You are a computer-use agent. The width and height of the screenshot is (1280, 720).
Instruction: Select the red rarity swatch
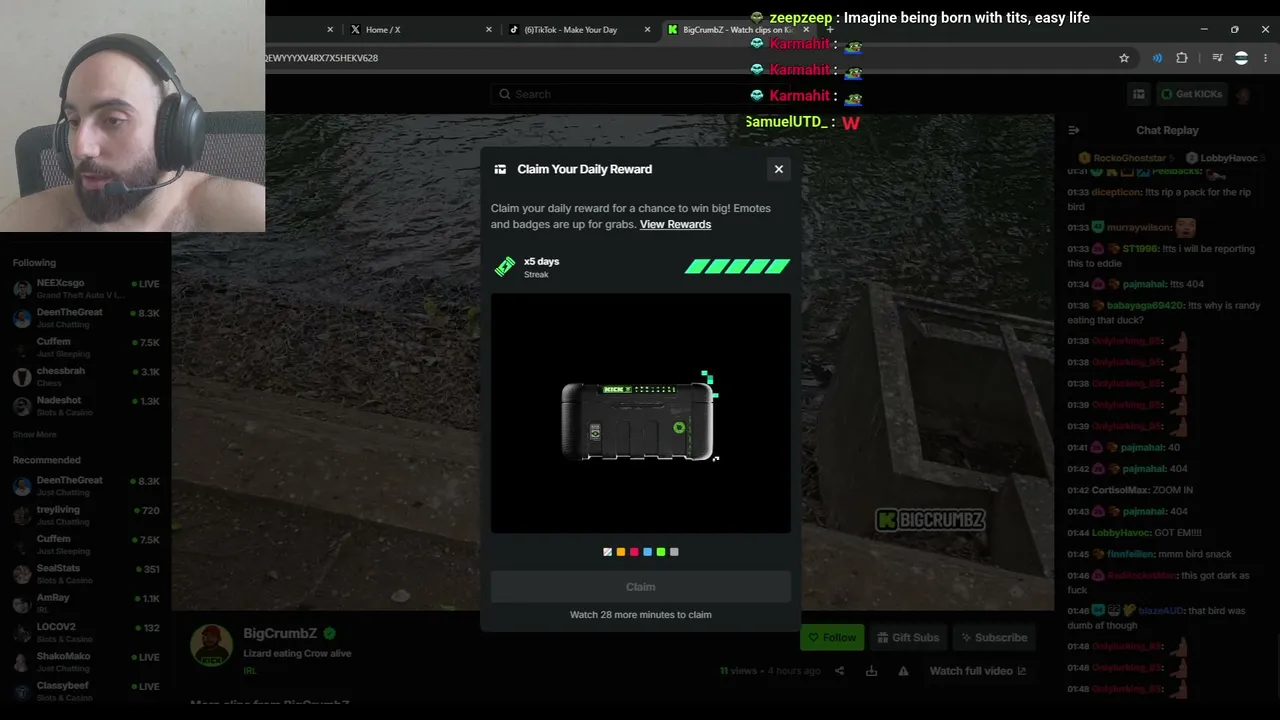pyautogui.click(x=634, y=552)
